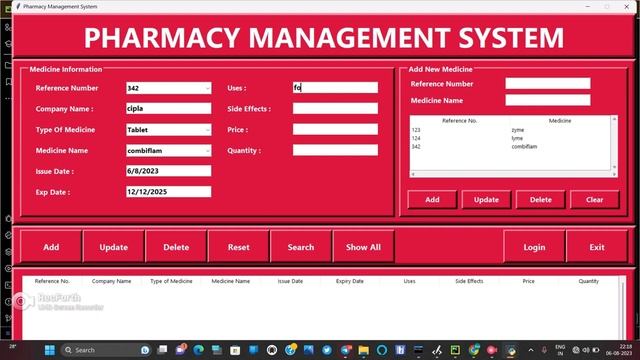This screenshot has height=360, width=640.
Task: Click the Python app taskbar icon
Action: click(511, 350)
